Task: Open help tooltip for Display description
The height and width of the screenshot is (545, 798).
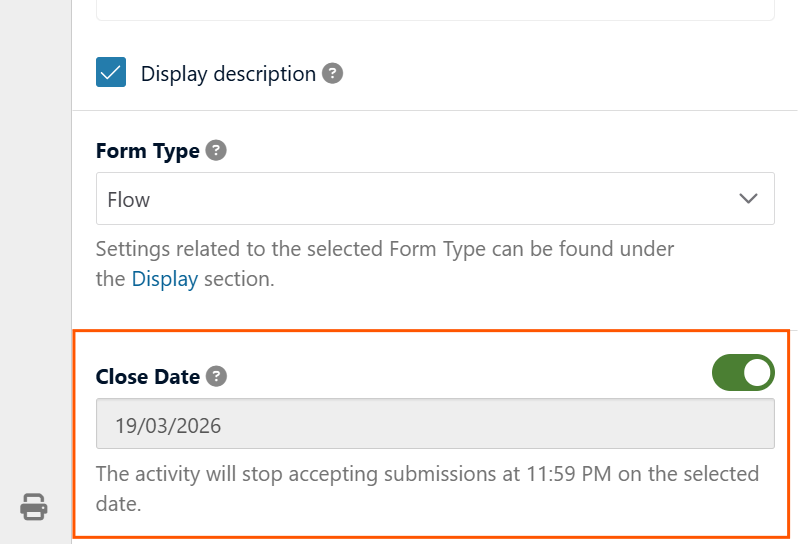Action: [333, 74]
